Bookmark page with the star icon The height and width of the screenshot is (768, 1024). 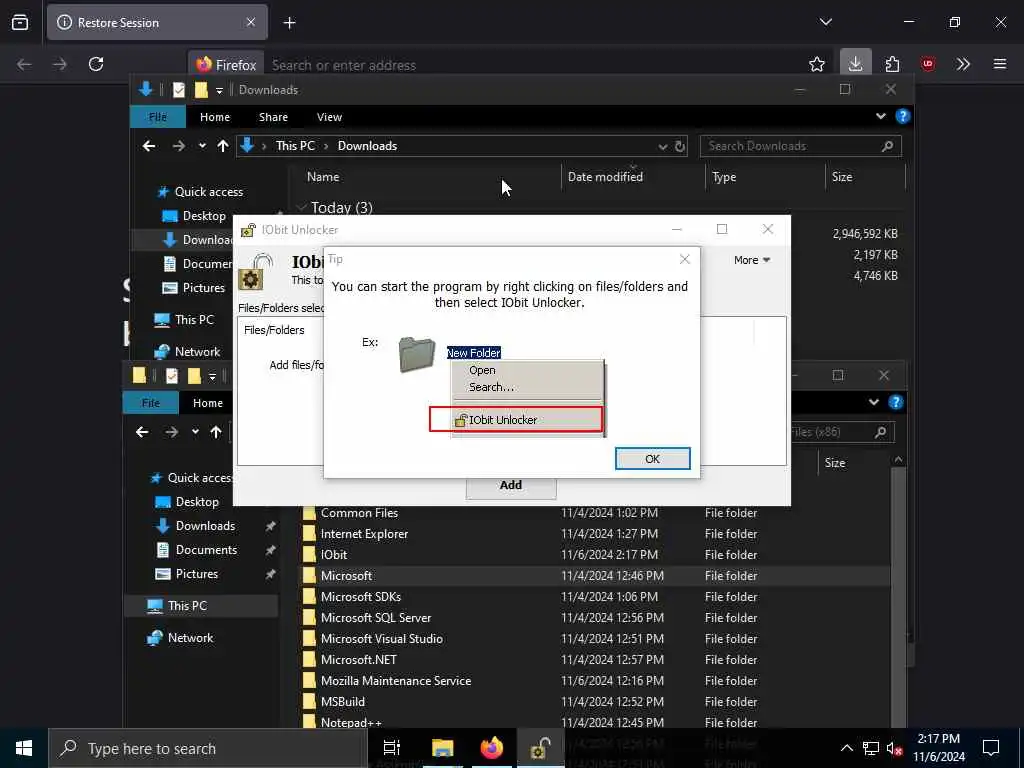(816, 64)
